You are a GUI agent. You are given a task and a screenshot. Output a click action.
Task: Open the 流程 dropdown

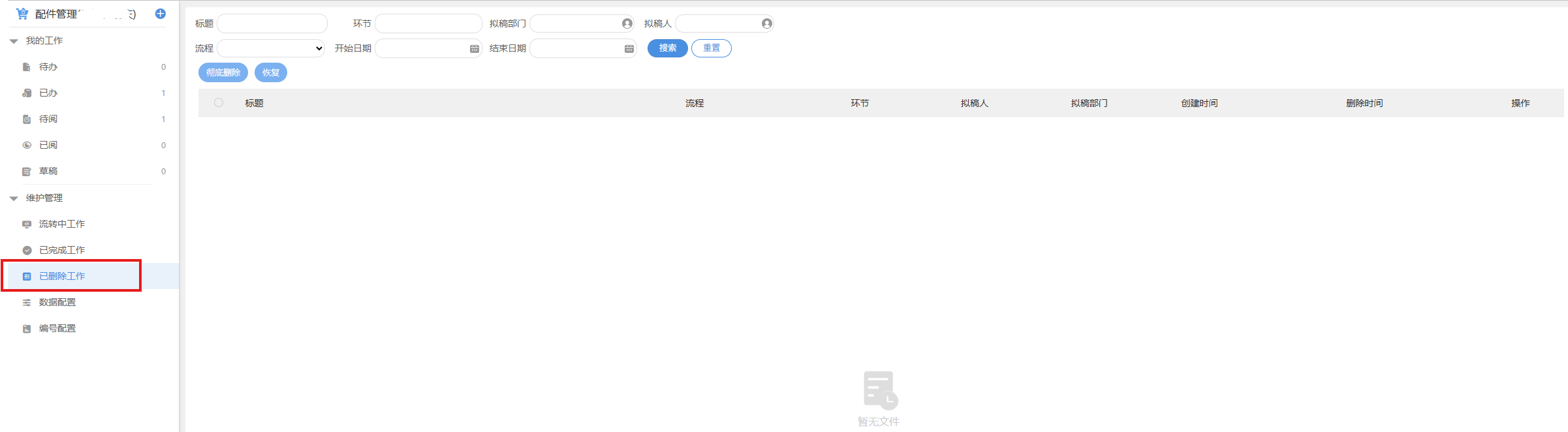(271, 48)
